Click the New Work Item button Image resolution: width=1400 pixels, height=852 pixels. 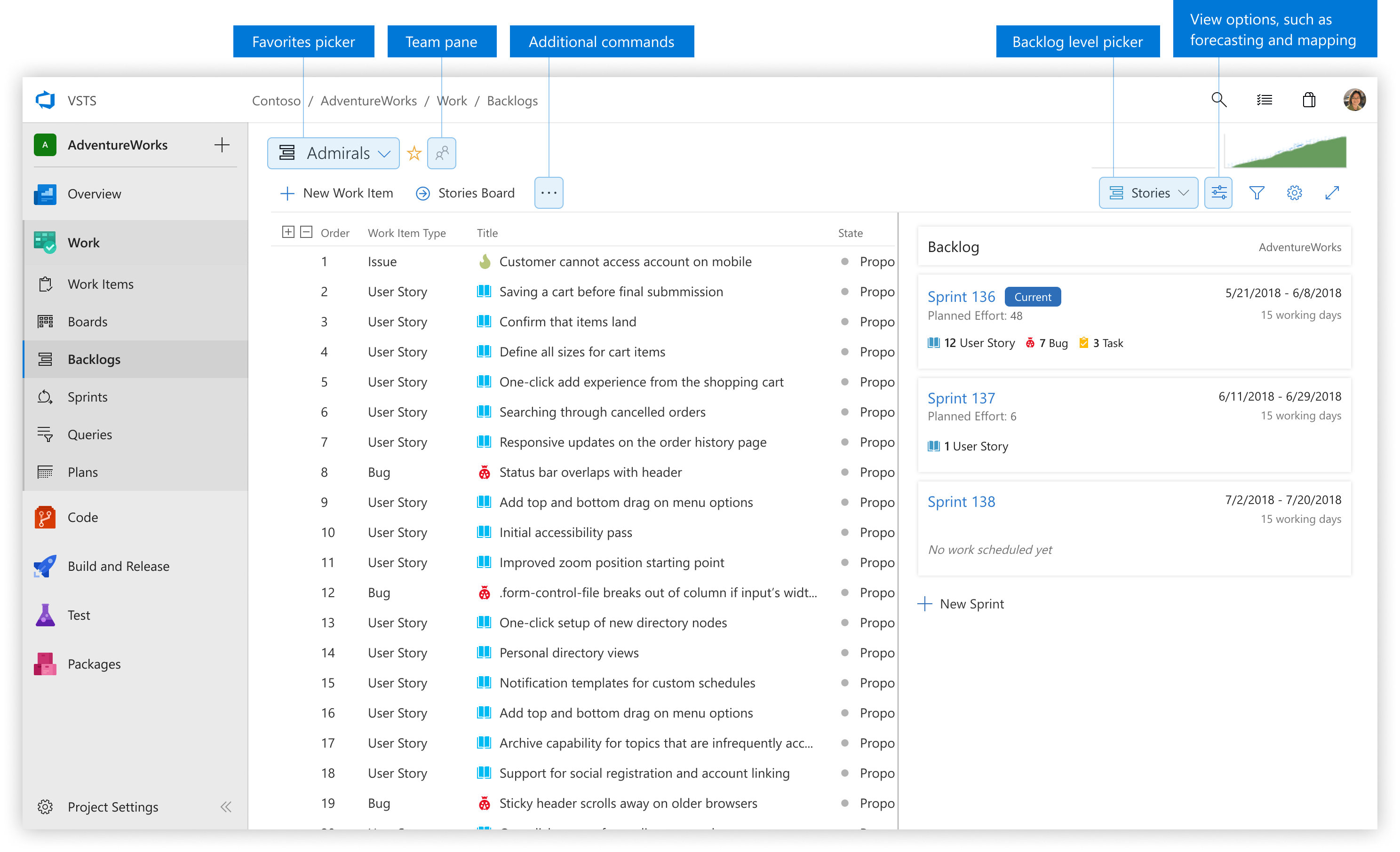(336, 193)
